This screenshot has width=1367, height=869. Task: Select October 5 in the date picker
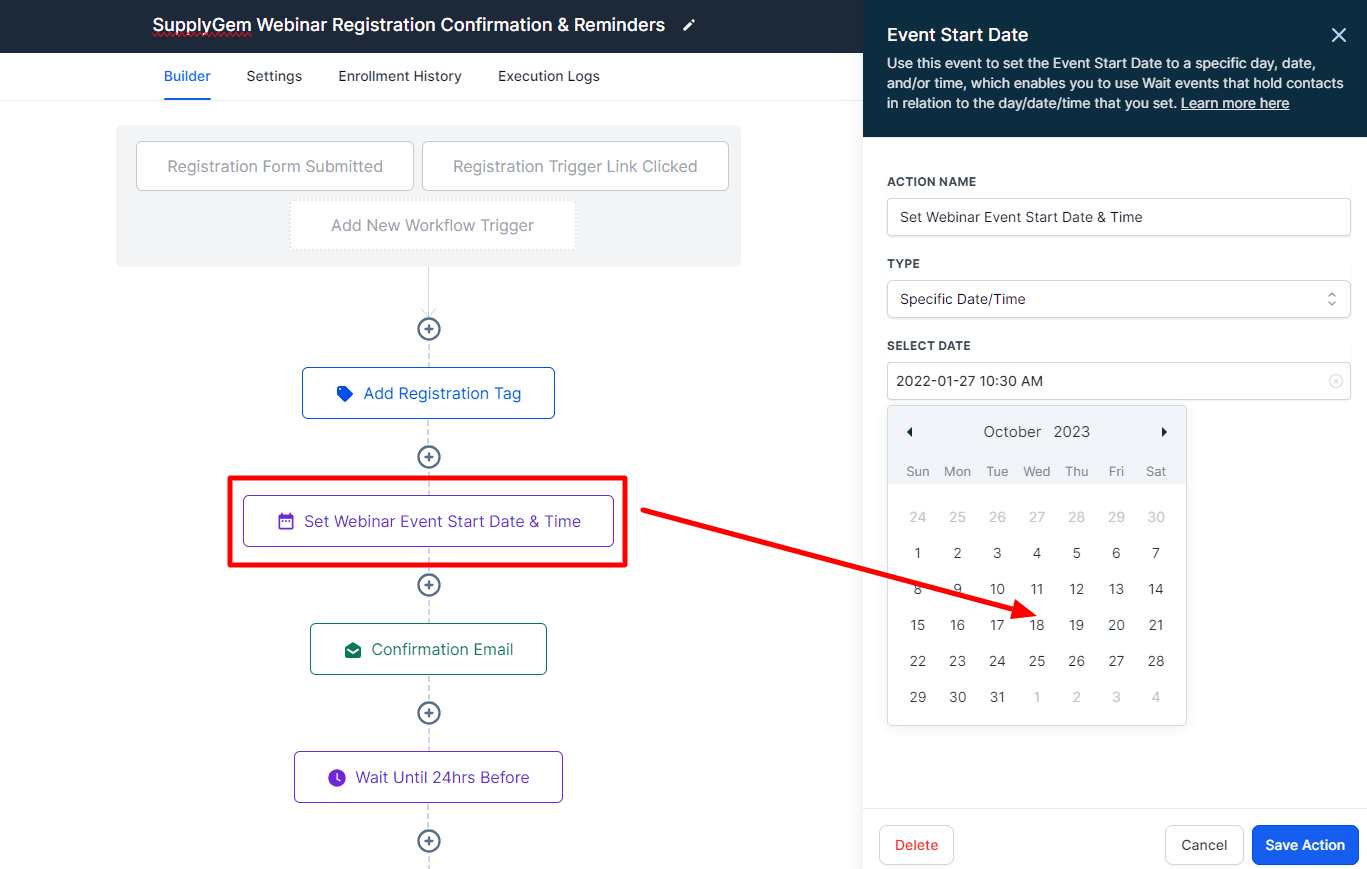click(x=1076, y=553)
